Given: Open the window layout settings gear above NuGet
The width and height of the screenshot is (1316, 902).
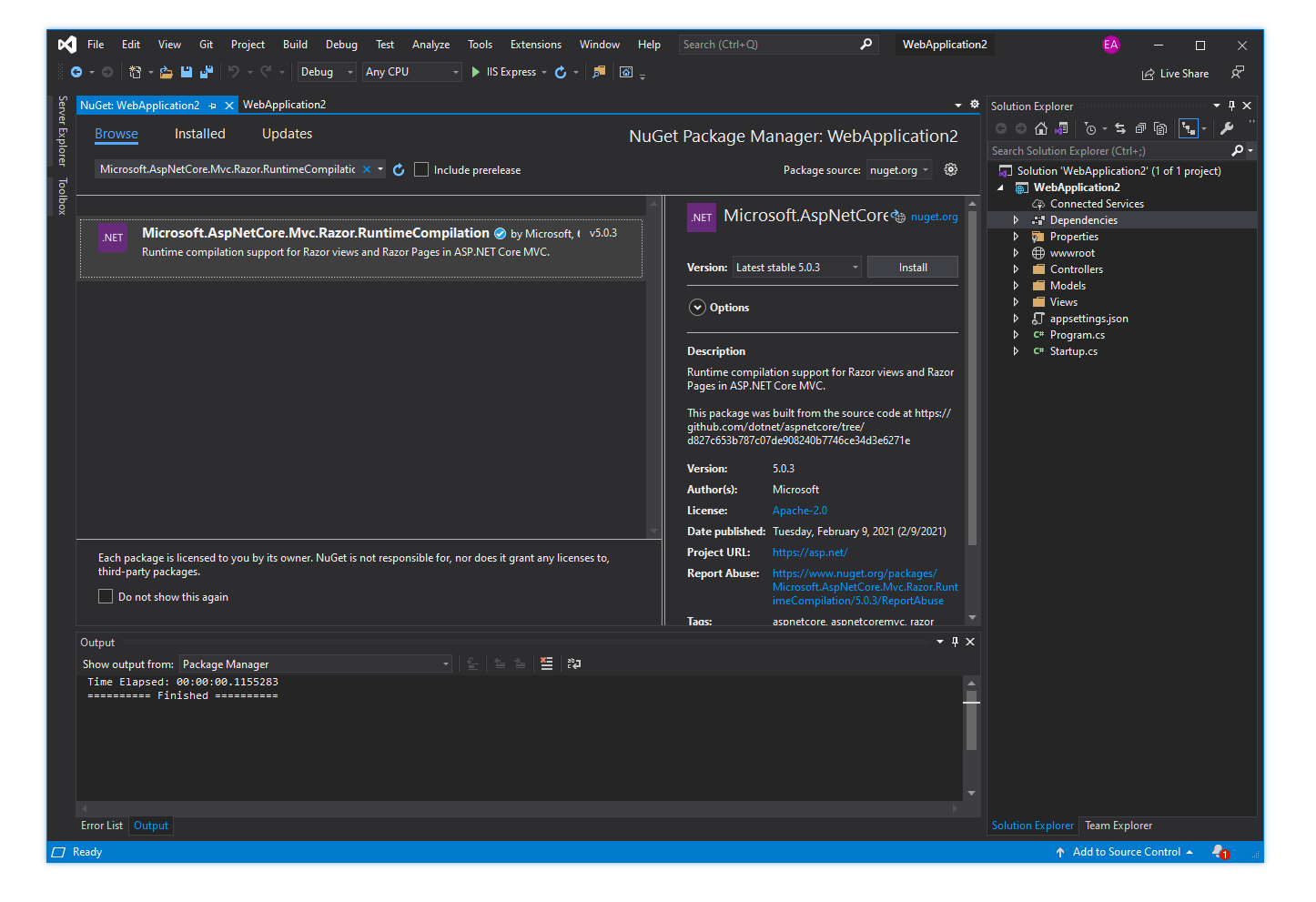Looking at the screenshot, I should pos(975,105).
